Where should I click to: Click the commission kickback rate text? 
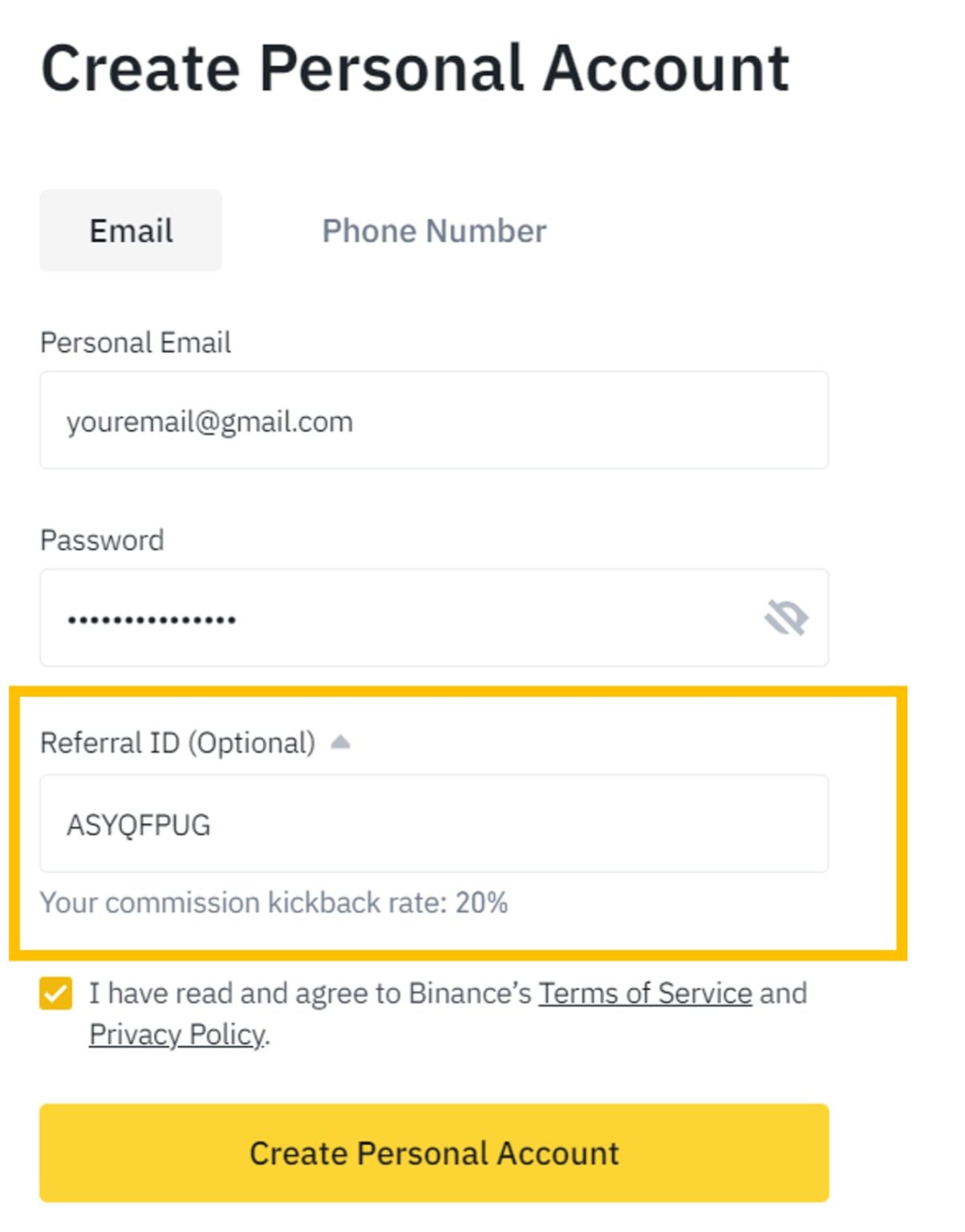click(x=275, y=902)
